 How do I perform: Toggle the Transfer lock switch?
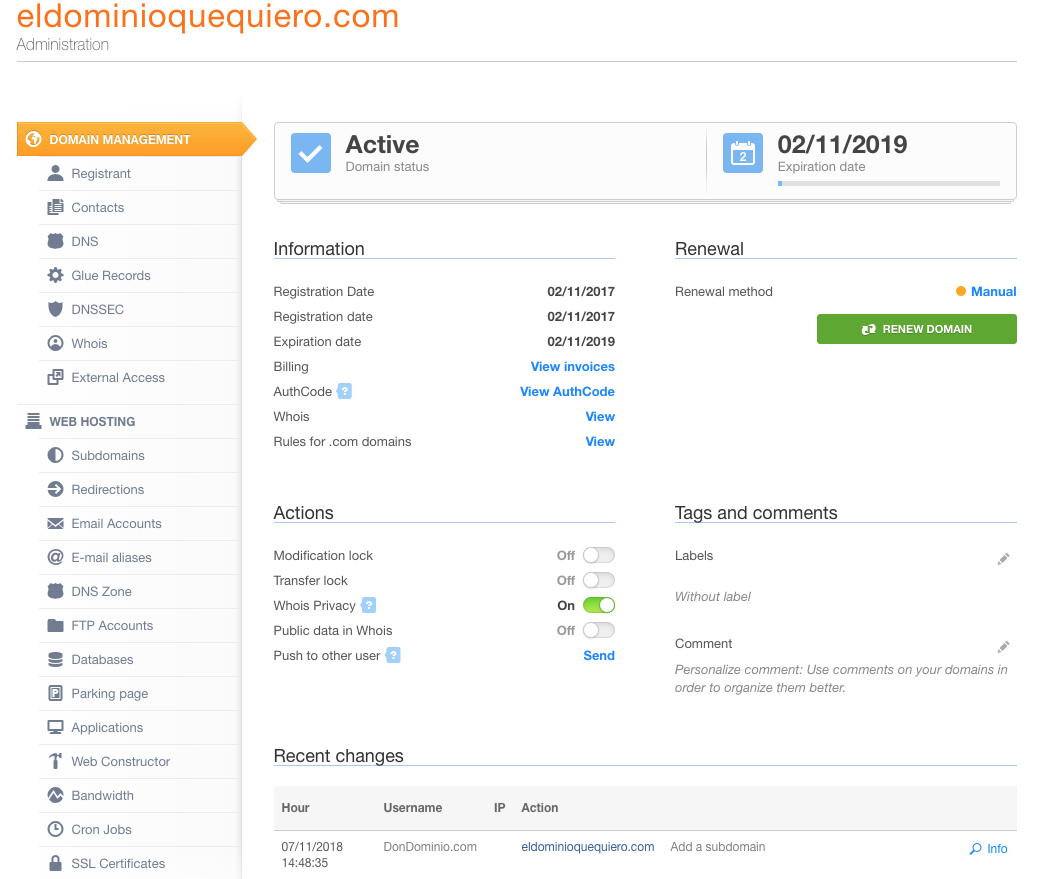pyautogui.click(x=599, y=580)
